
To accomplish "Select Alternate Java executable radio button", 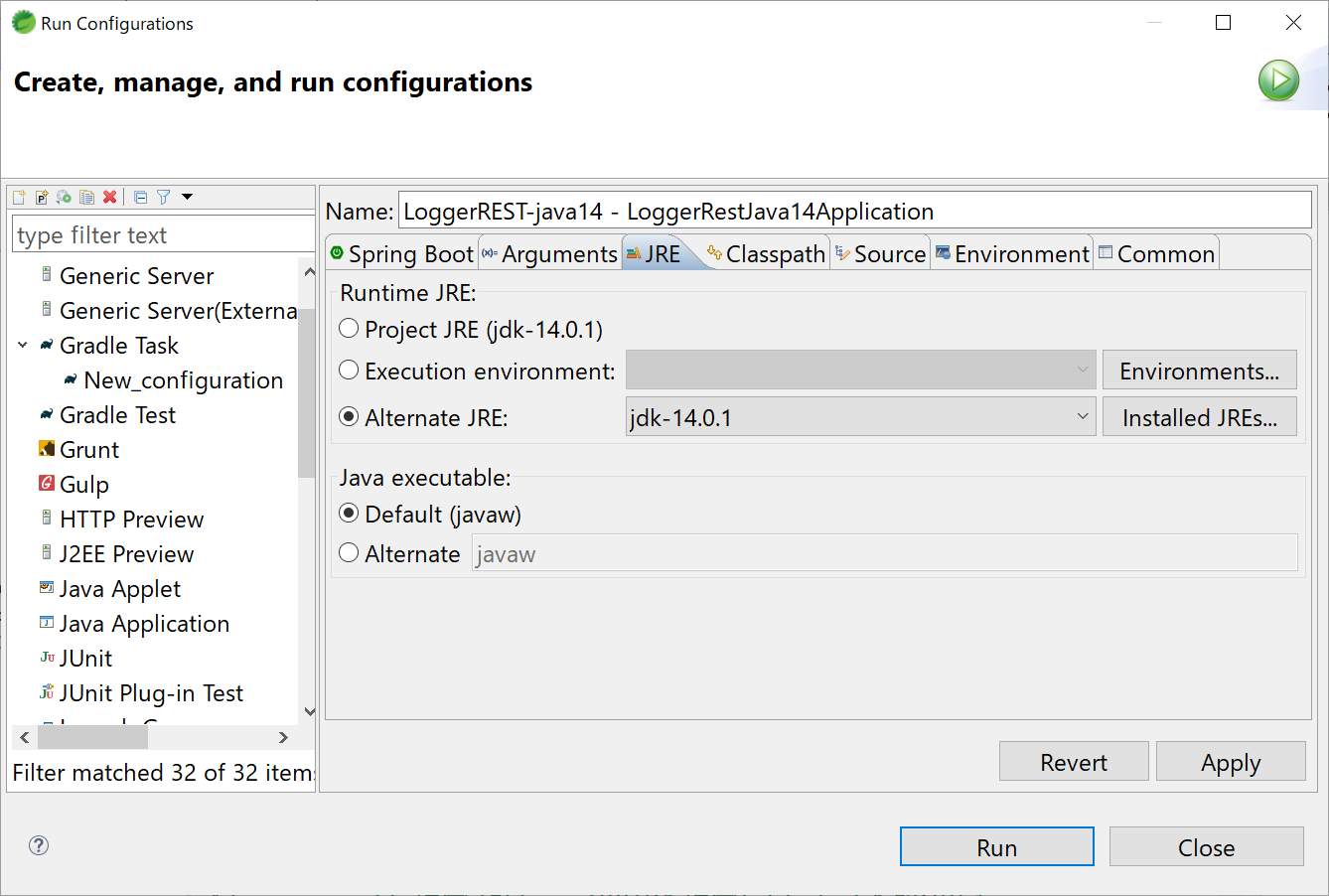I will tap(349, 553).
